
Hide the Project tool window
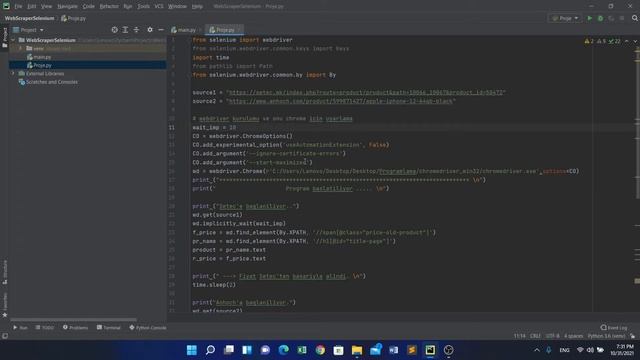(x=161, y=30)
